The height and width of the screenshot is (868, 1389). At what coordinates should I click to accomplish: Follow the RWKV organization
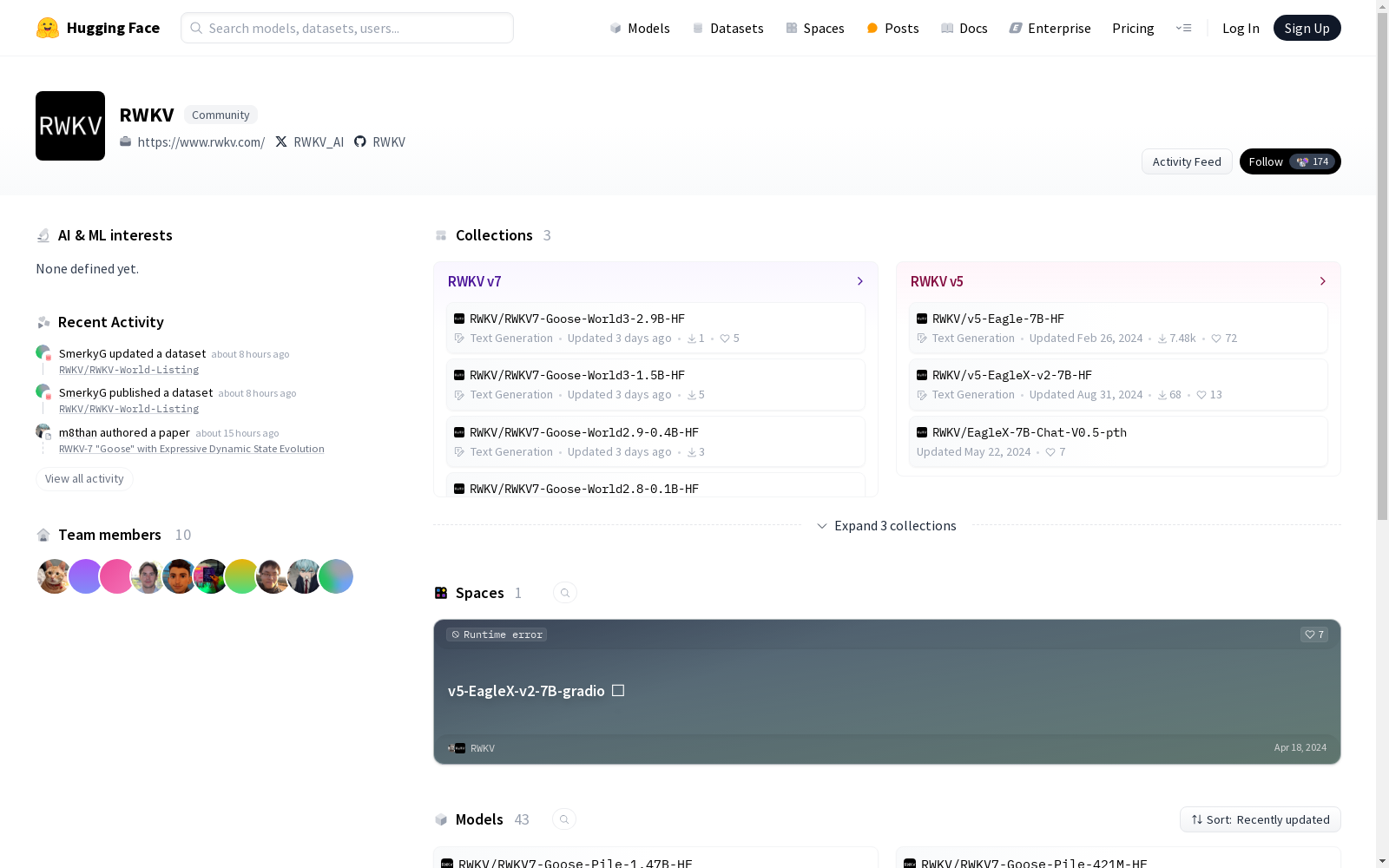(1290, 161)
